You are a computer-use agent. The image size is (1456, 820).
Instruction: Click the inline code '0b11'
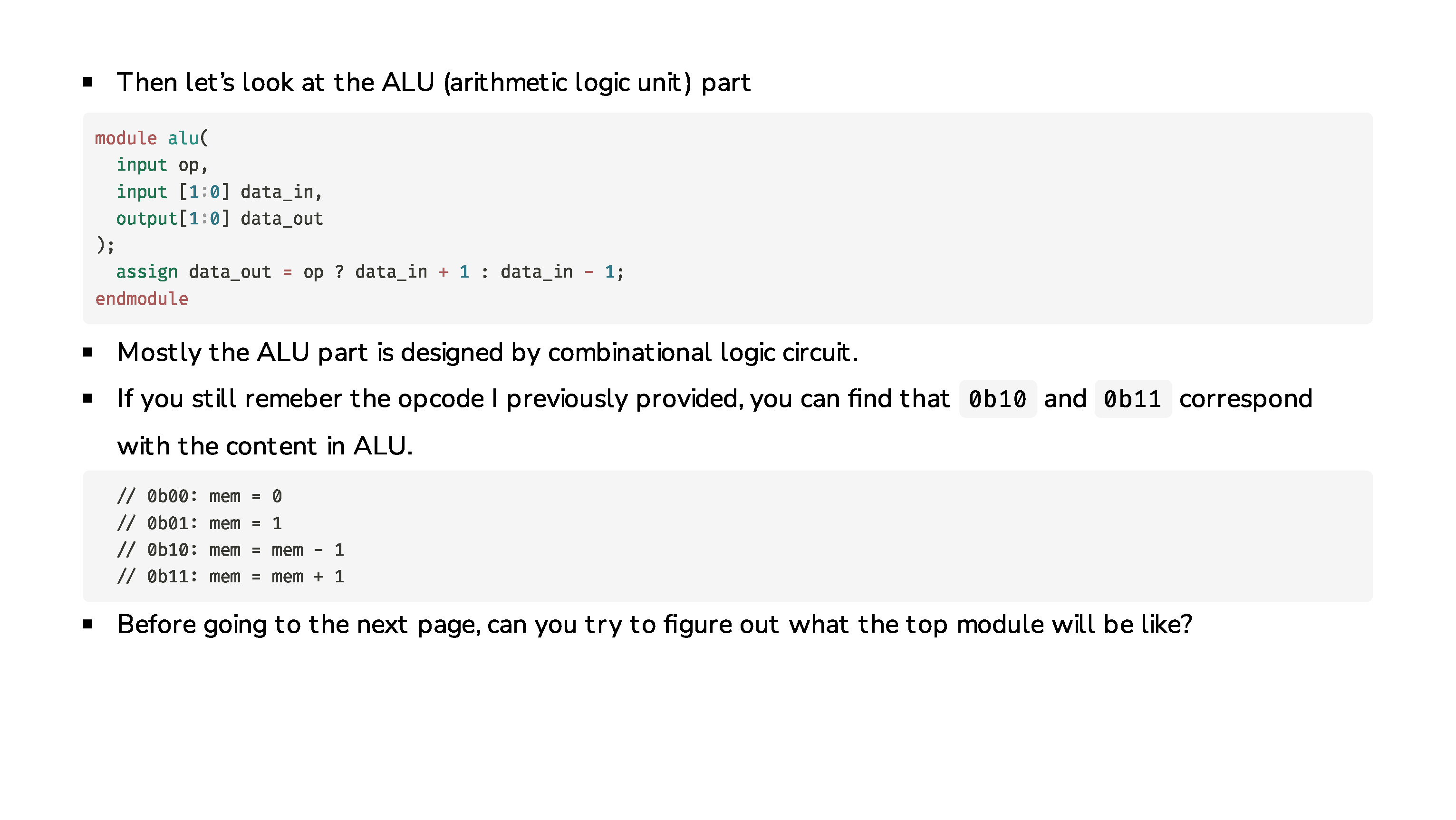tap(1133, 399)
